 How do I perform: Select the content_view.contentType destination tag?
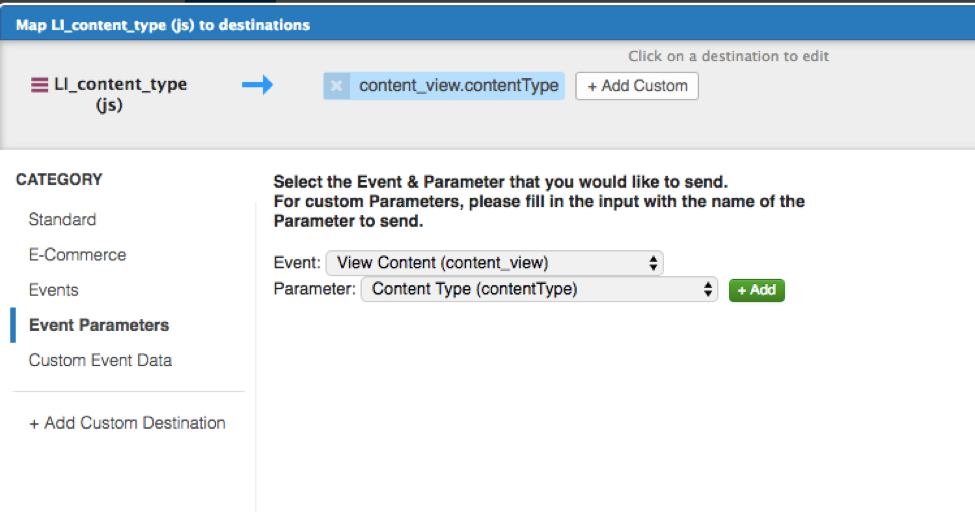[x=458, y=86]
